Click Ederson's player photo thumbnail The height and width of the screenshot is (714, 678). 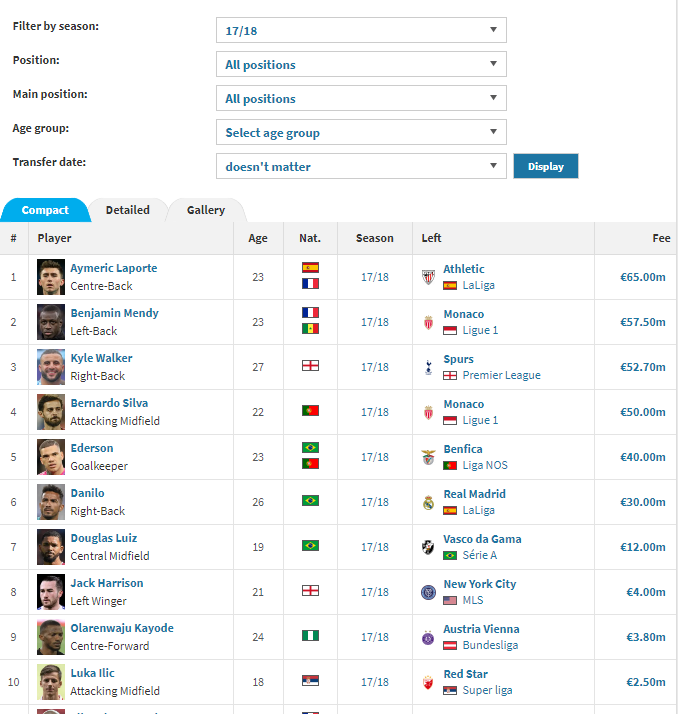coord(51,457)
